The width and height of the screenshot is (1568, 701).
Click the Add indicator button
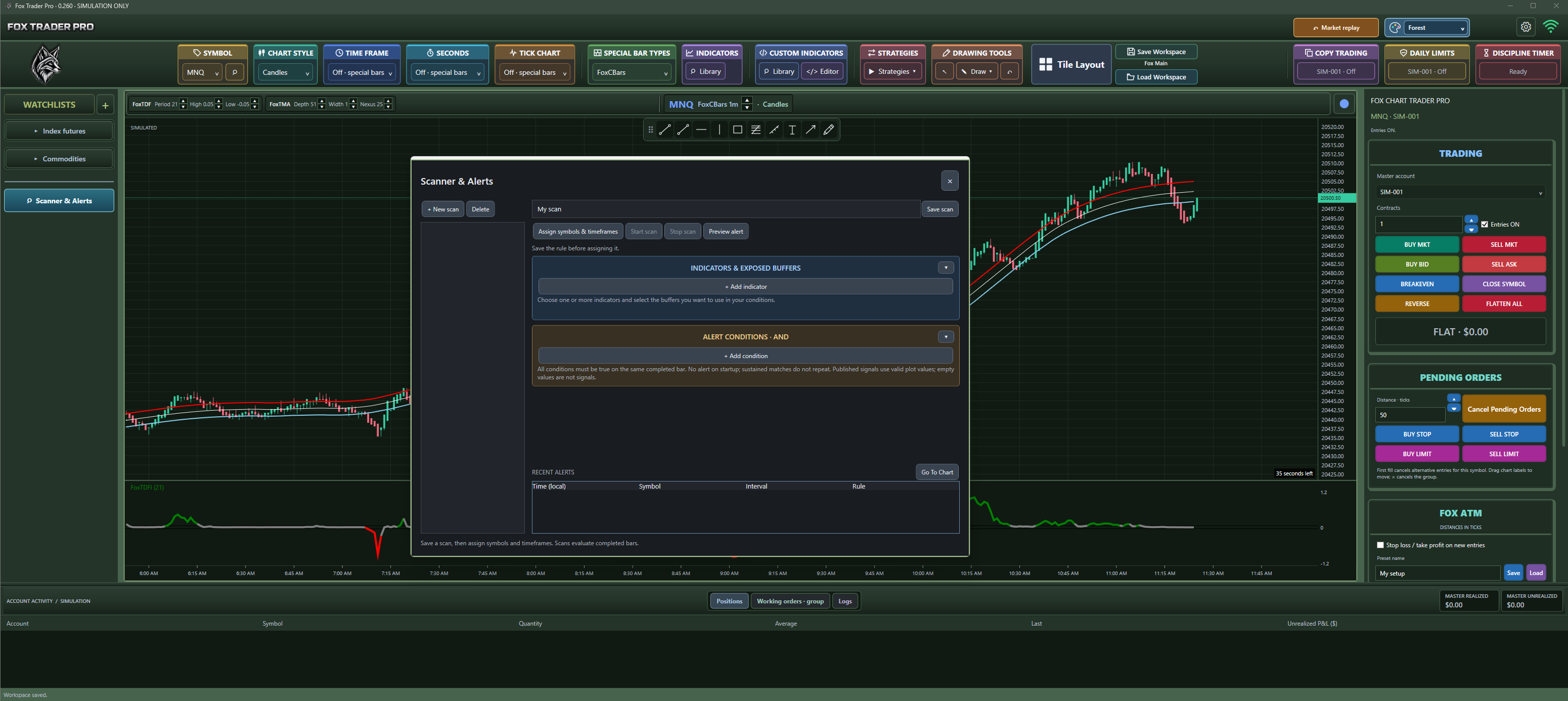(x=746, y=286)
